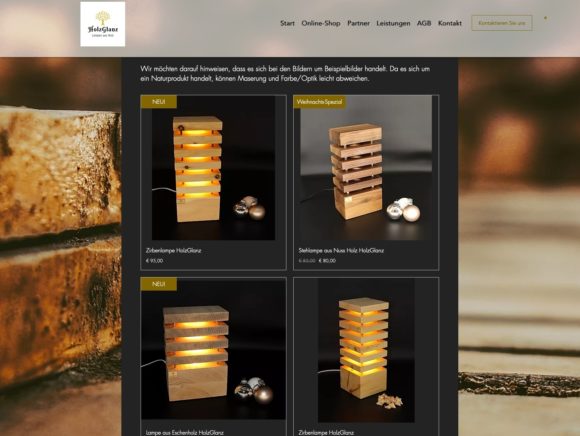
Task: Select the AGB menu link
Action: tap(424, 23)
